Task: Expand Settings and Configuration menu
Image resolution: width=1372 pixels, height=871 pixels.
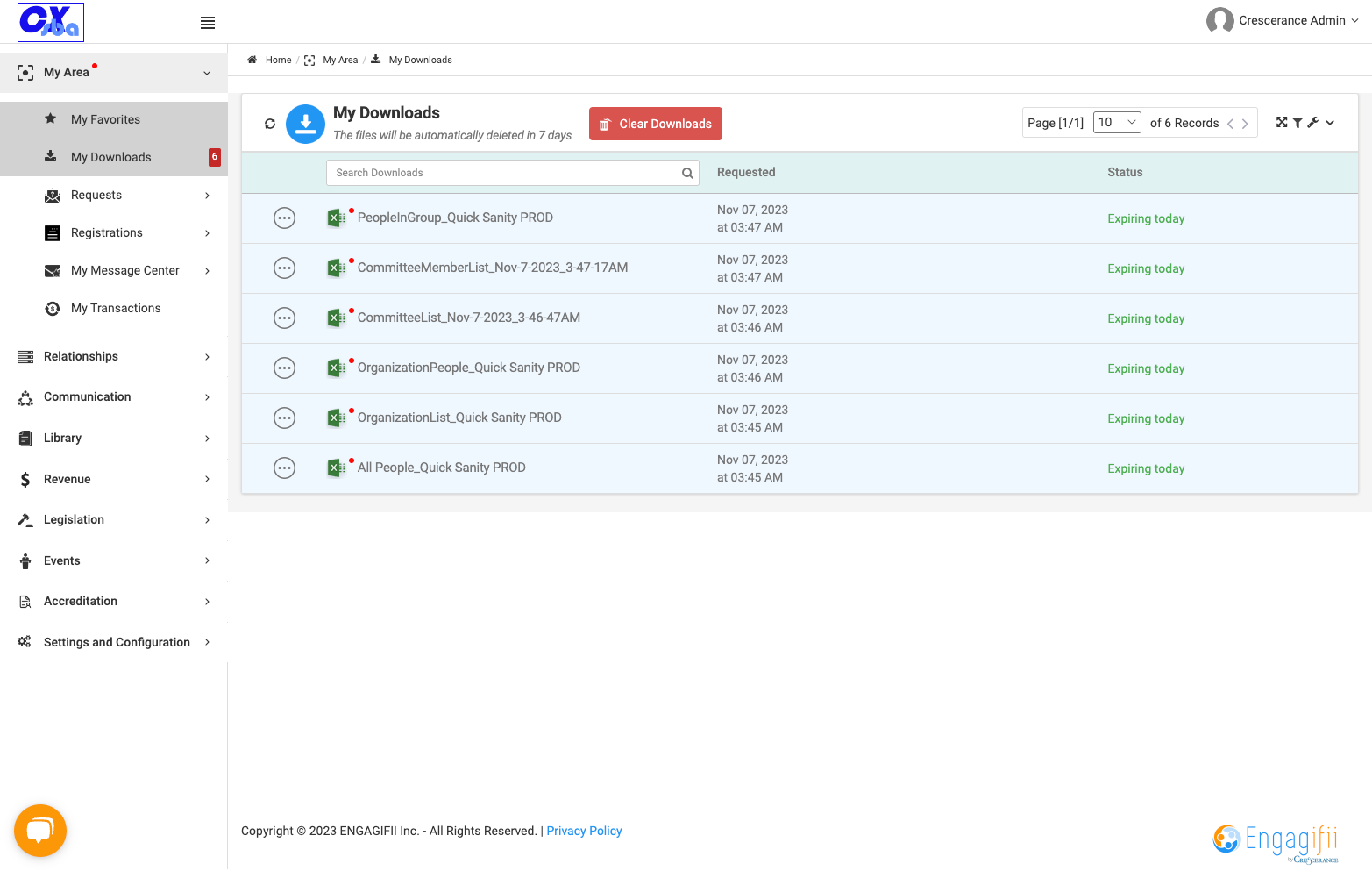Action: pos(114,642)
